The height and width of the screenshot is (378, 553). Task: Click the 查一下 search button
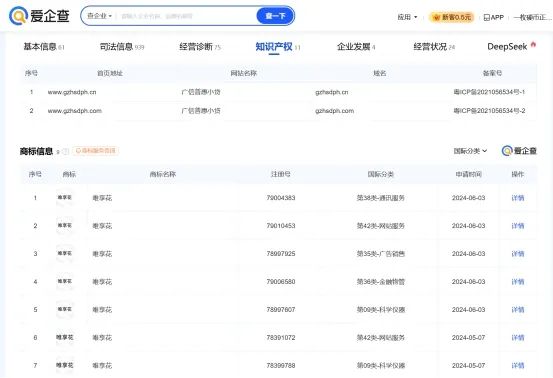[275, 16]
